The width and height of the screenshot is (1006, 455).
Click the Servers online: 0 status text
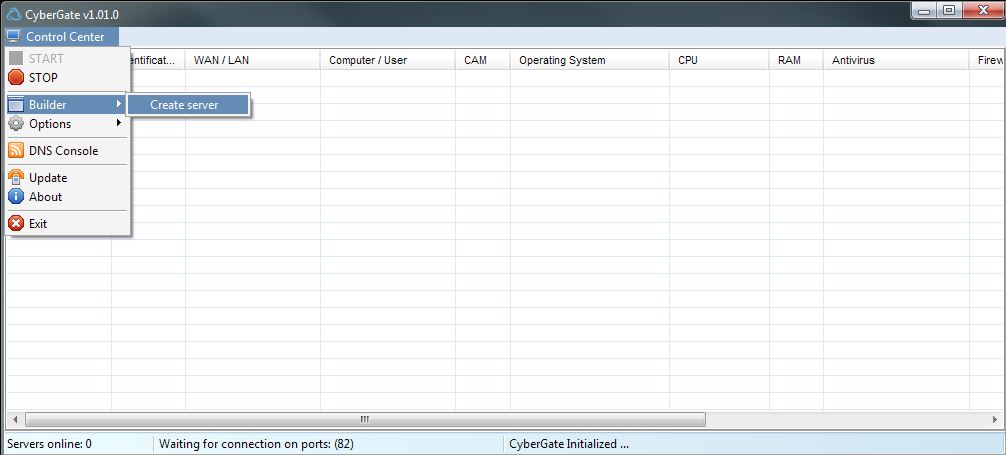coord(49,443)
